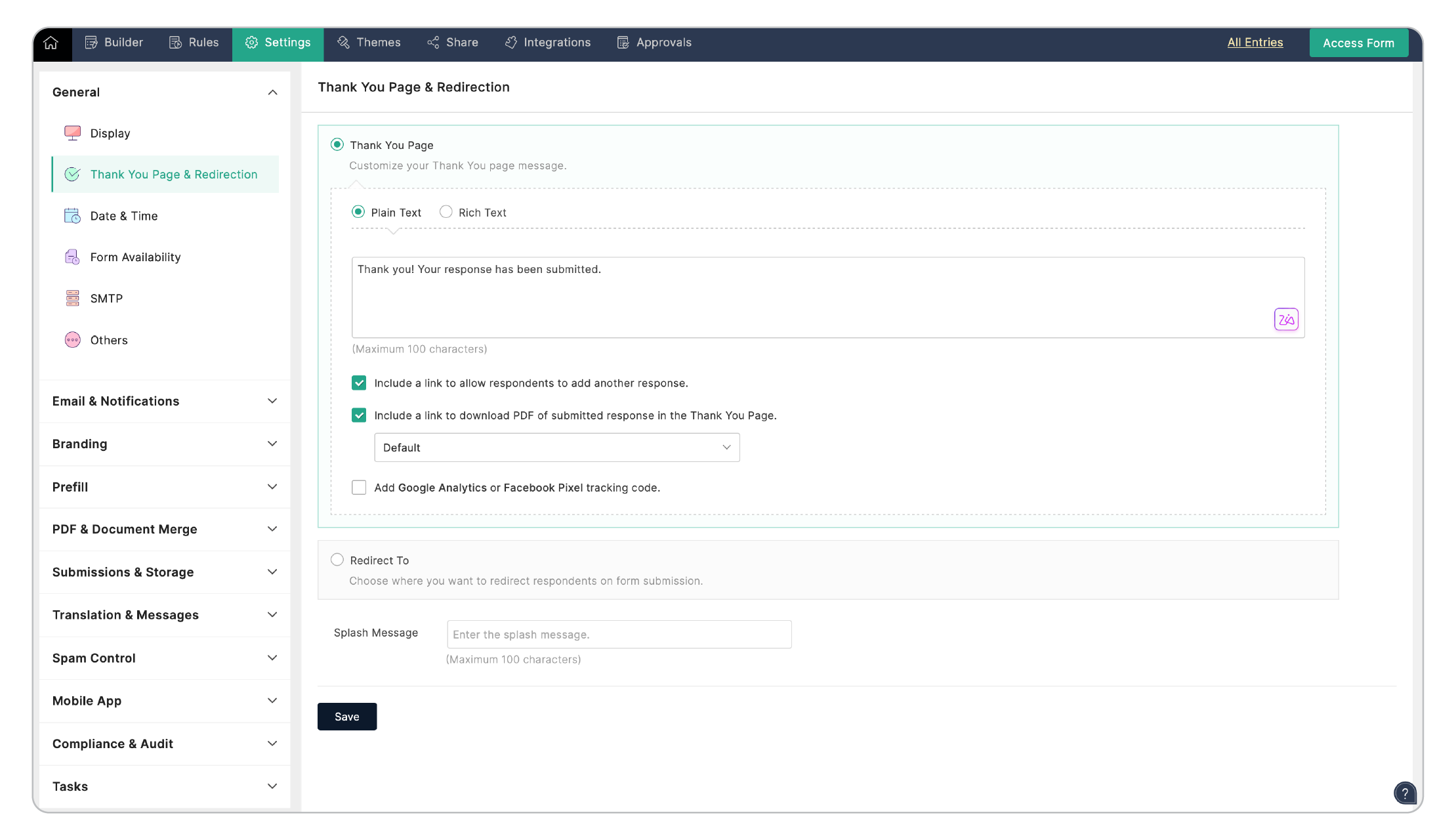Open the Integrations tab

[548, 43]
